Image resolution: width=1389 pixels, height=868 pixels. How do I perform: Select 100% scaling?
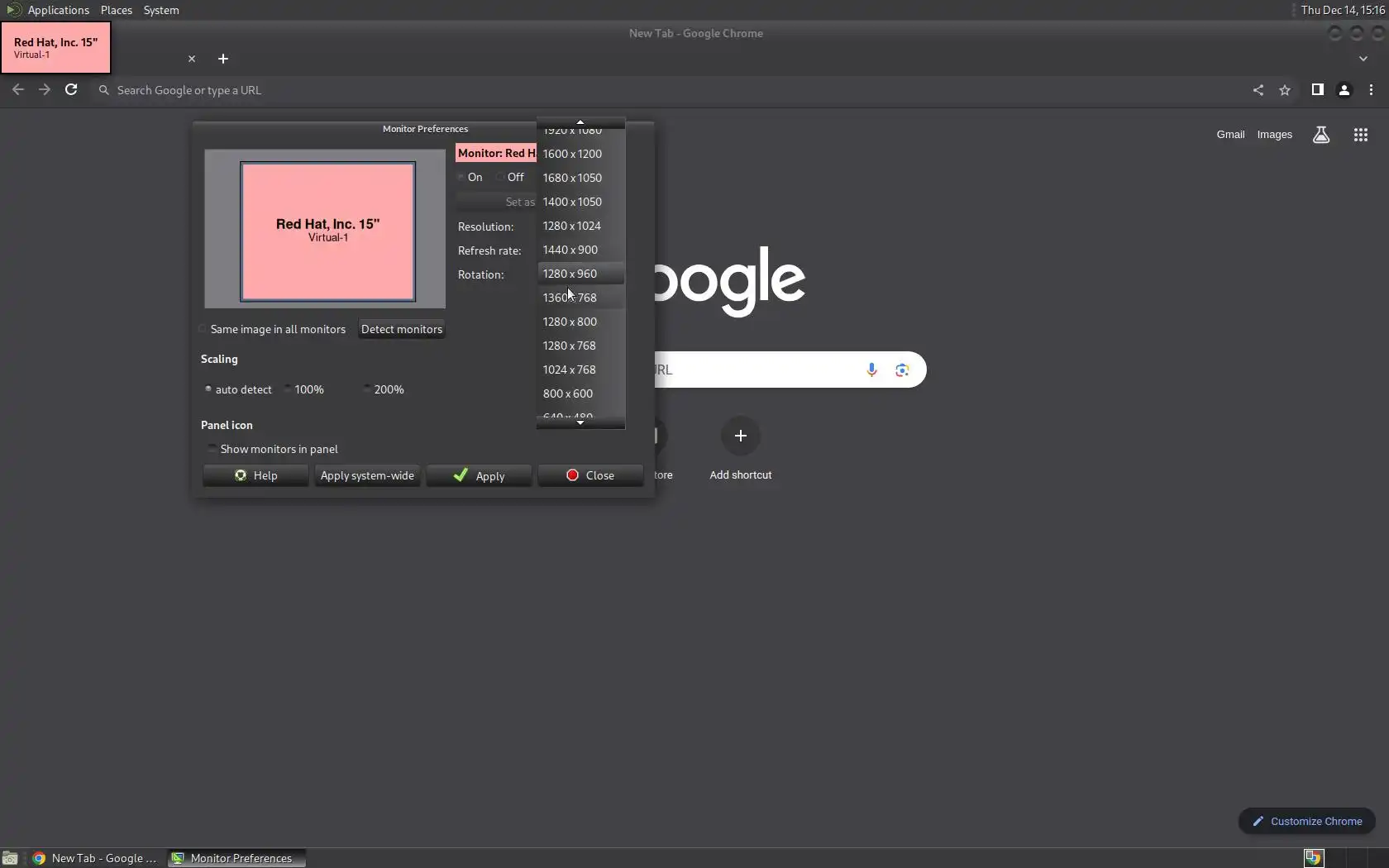[x=304, y=389]
